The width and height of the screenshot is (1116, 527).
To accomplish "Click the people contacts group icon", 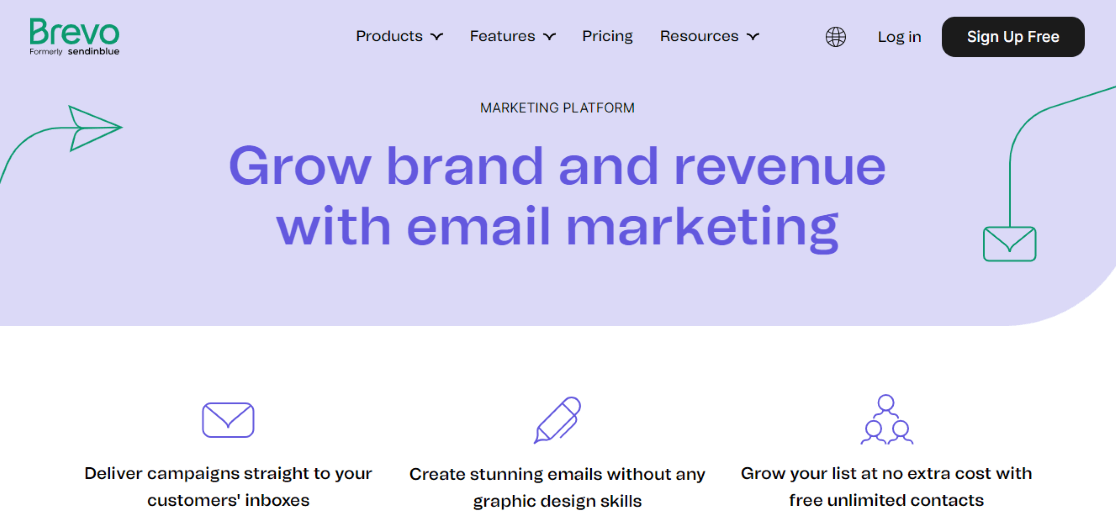I will click(887, 420).
